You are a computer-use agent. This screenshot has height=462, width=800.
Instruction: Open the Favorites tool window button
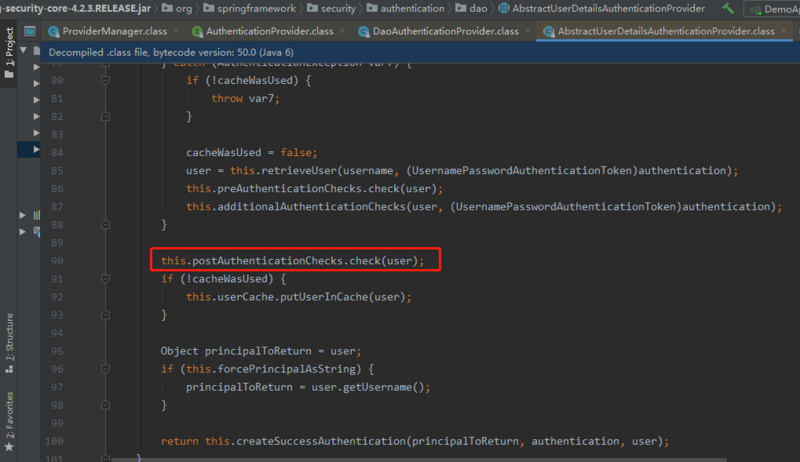point(9,421)
